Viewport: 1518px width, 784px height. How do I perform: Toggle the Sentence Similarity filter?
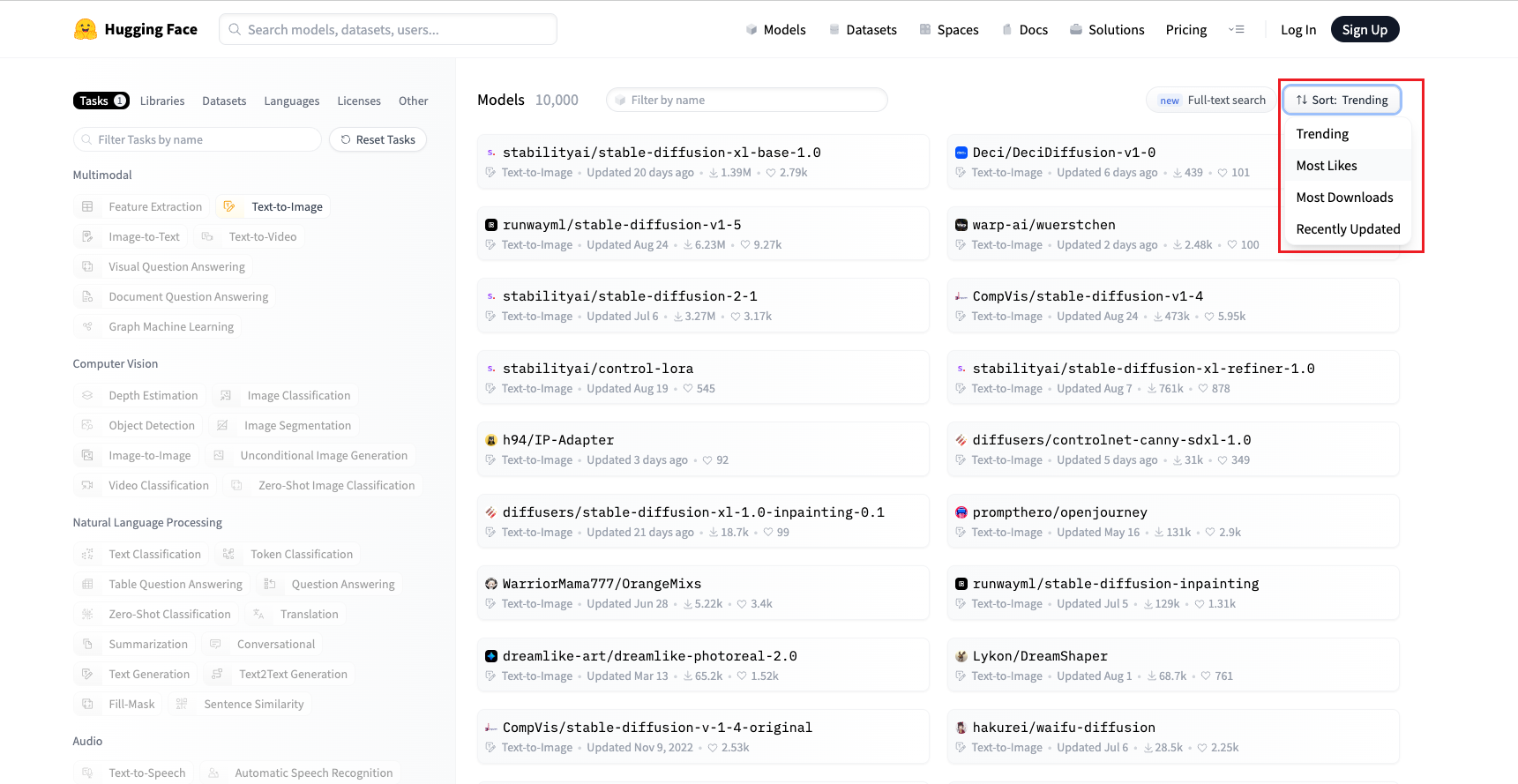(241, 704)
